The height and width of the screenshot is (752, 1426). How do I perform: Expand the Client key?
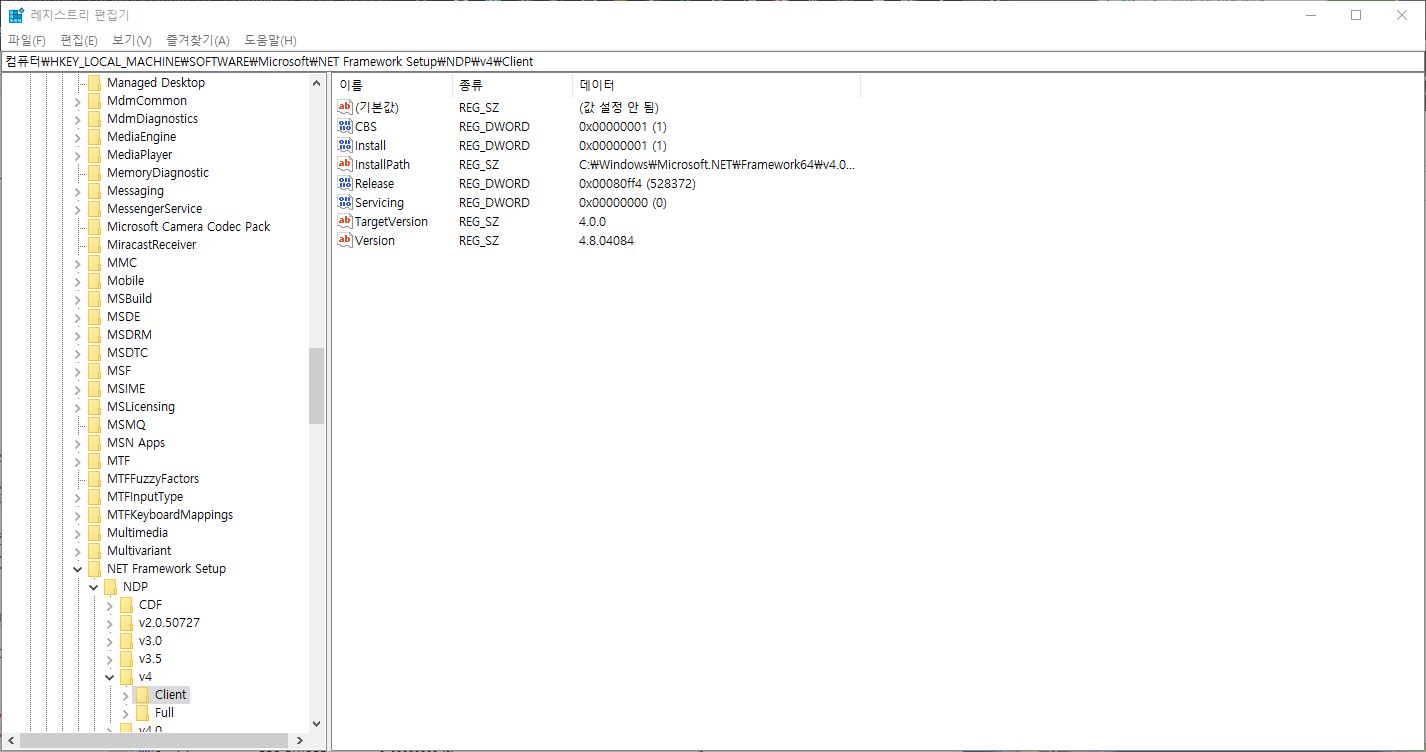pyautogui.click(x=126, y=695)
